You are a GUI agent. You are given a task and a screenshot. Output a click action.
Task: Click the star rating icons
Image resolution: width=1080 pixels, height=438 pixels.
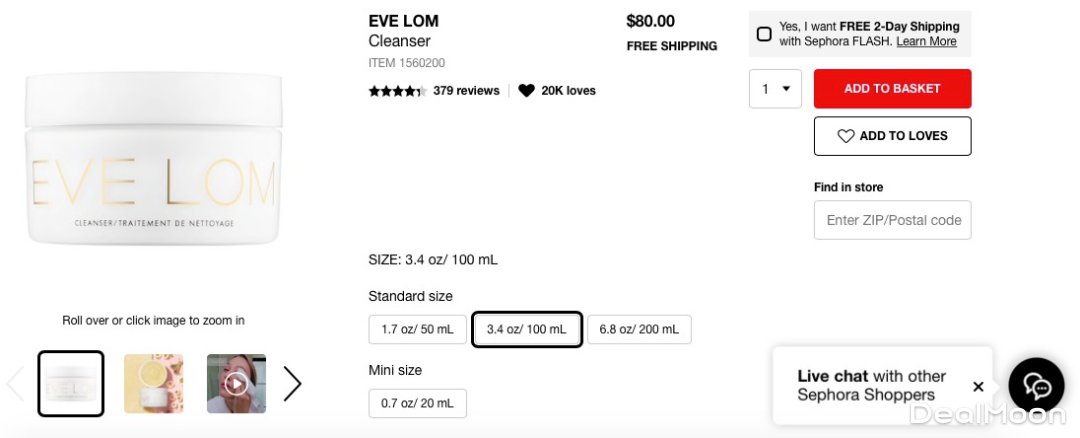397,91
